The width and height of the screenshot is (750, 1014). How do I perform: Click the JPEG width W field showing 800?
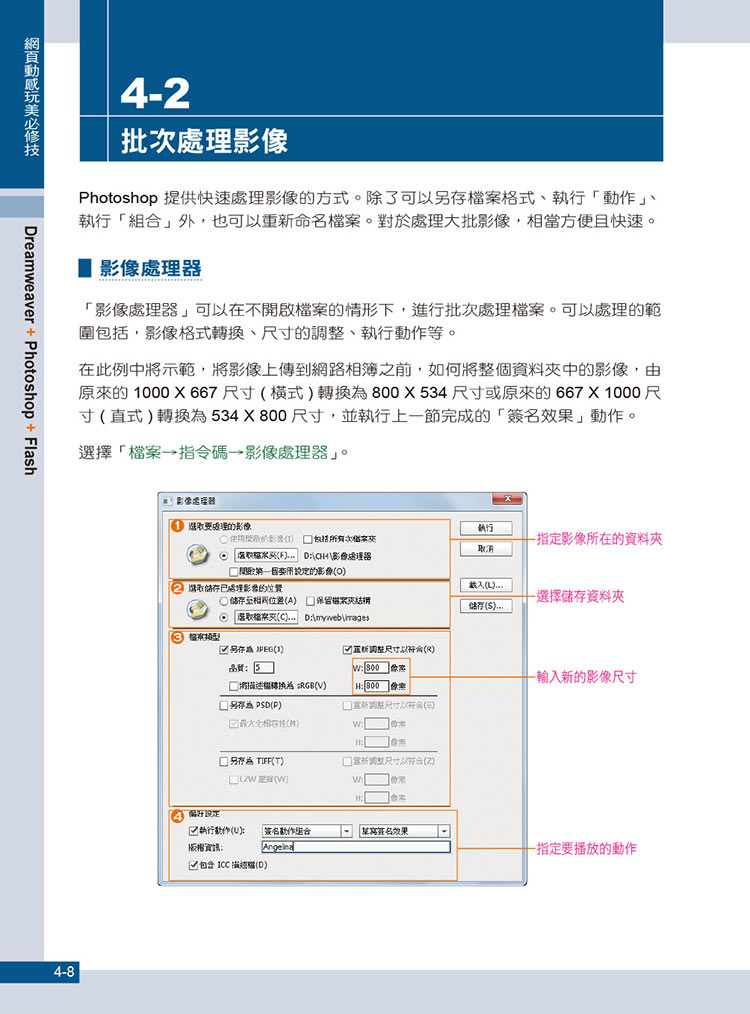pos(376,668)
